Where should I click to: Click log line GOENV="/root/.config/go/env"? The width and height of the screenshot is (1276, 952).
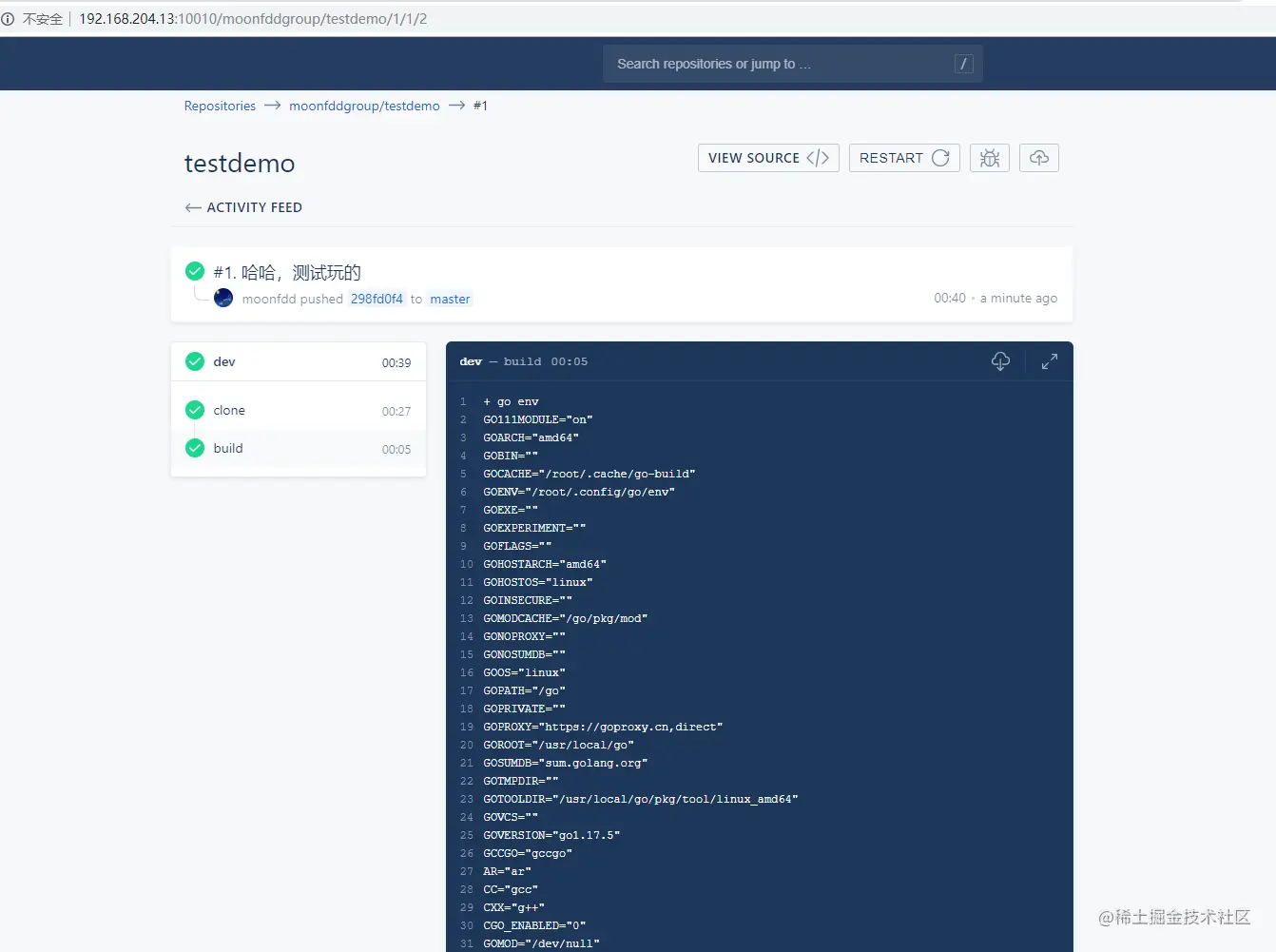point(579,492)
